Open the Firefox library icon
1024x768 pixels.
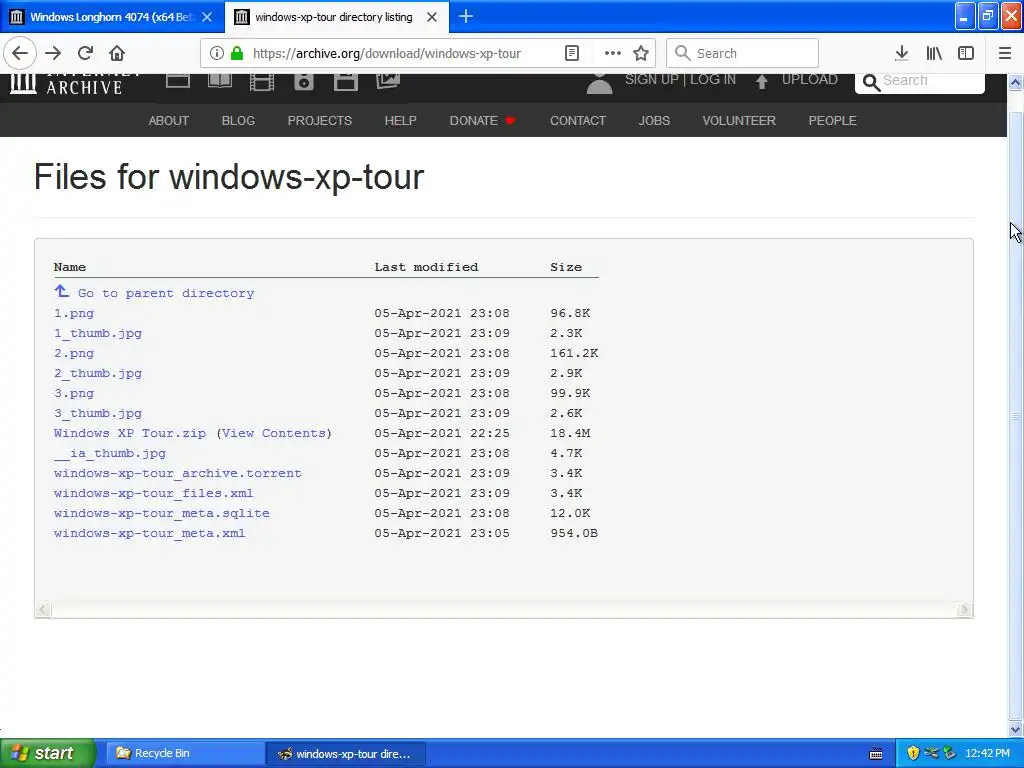coord(934,53)
